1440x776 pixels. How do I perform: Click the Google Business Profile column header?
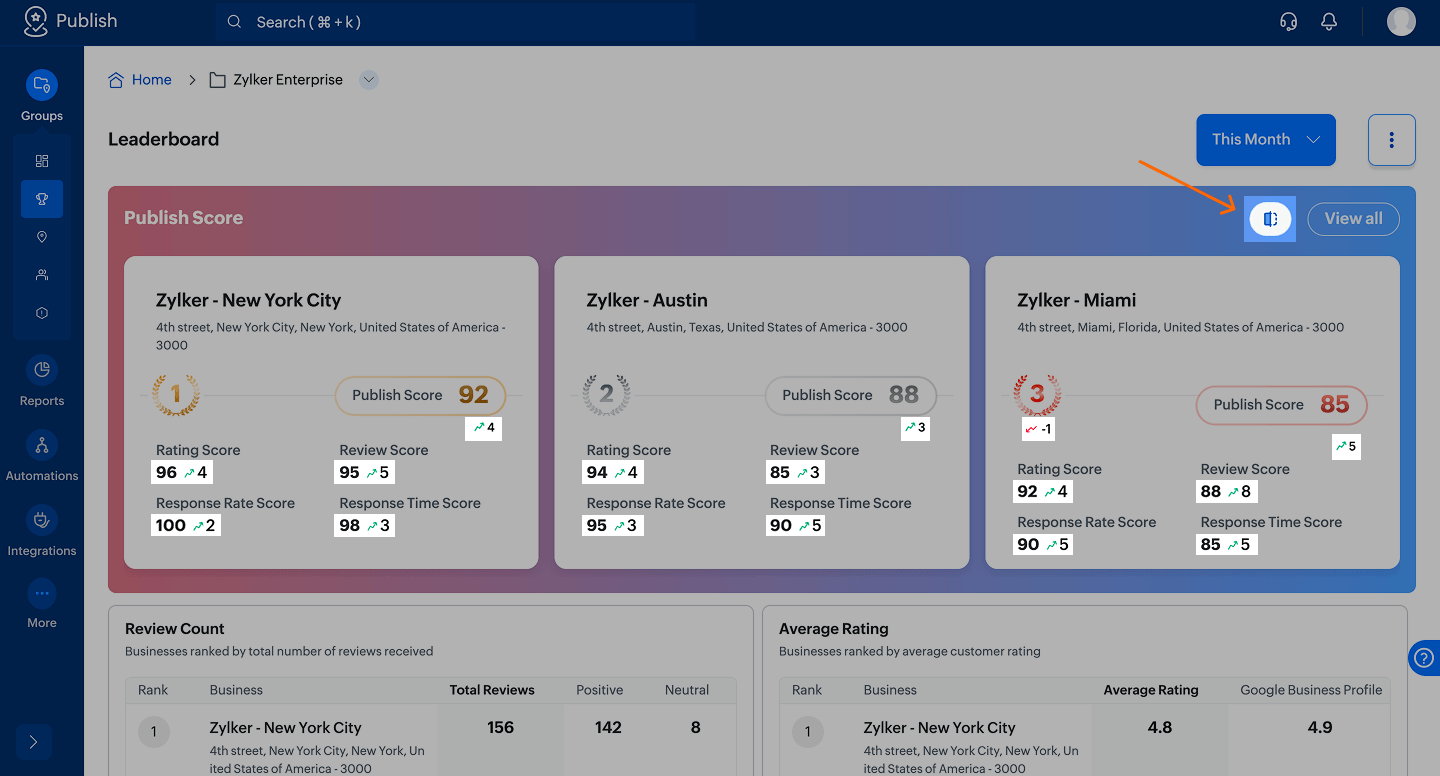pyautogui.click(x=1312, y=690)
